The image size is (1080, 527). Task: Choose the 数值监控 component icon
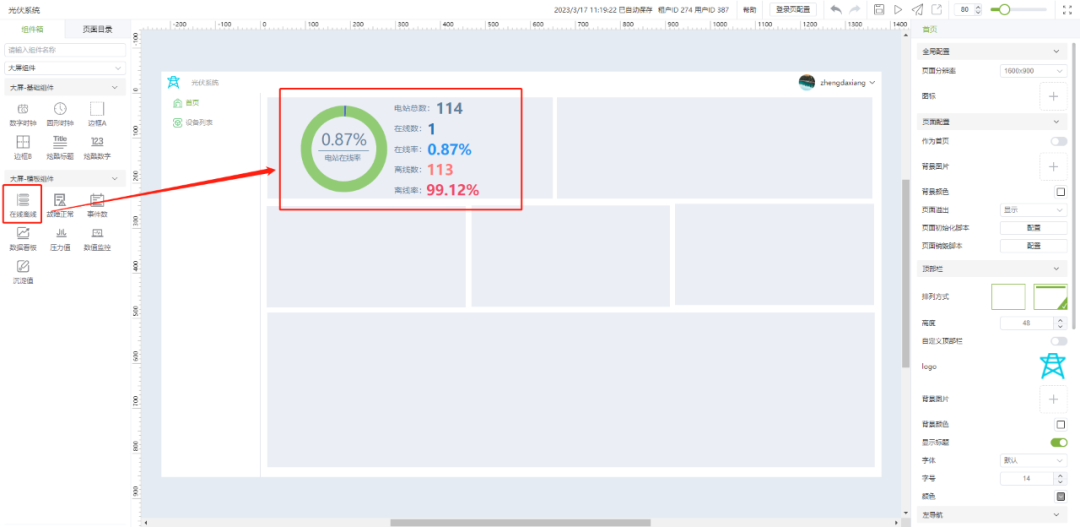coord(97,233)
